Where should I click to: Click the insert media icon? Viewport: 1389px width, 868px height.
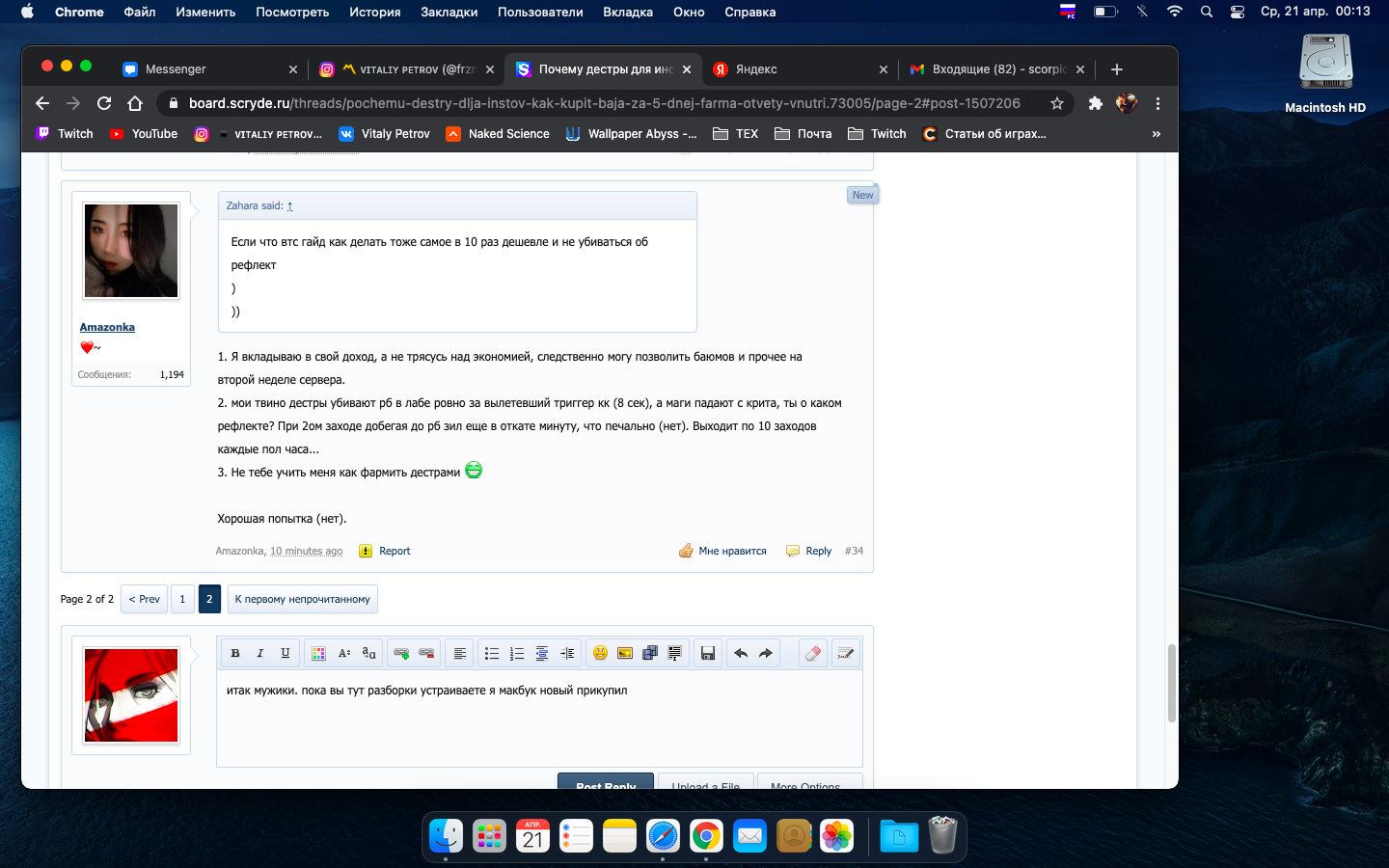click(650, 653)
